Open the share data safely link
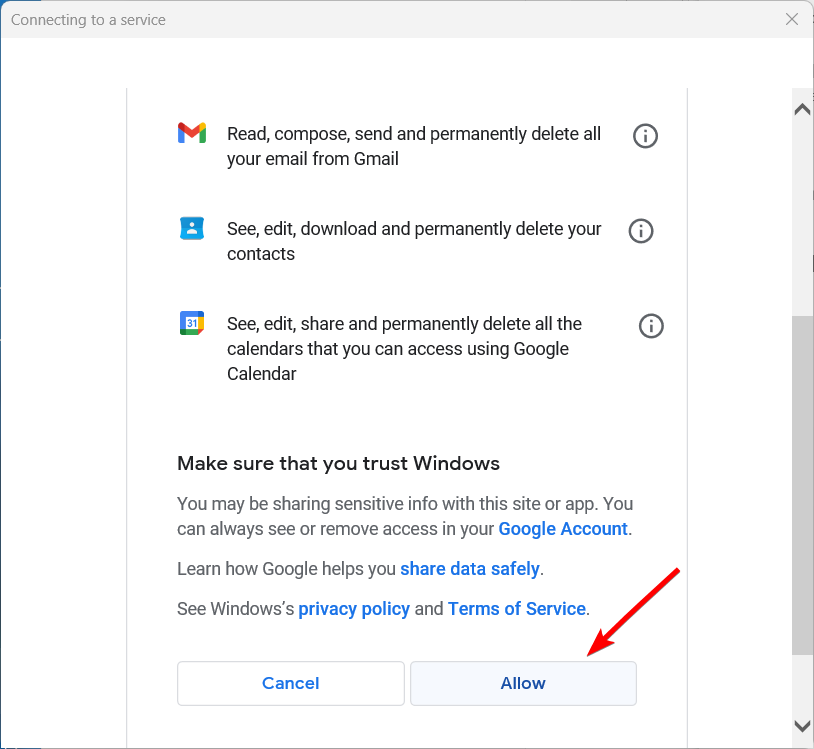Screen dimensions: 814x749 click(x=470, y=569)
